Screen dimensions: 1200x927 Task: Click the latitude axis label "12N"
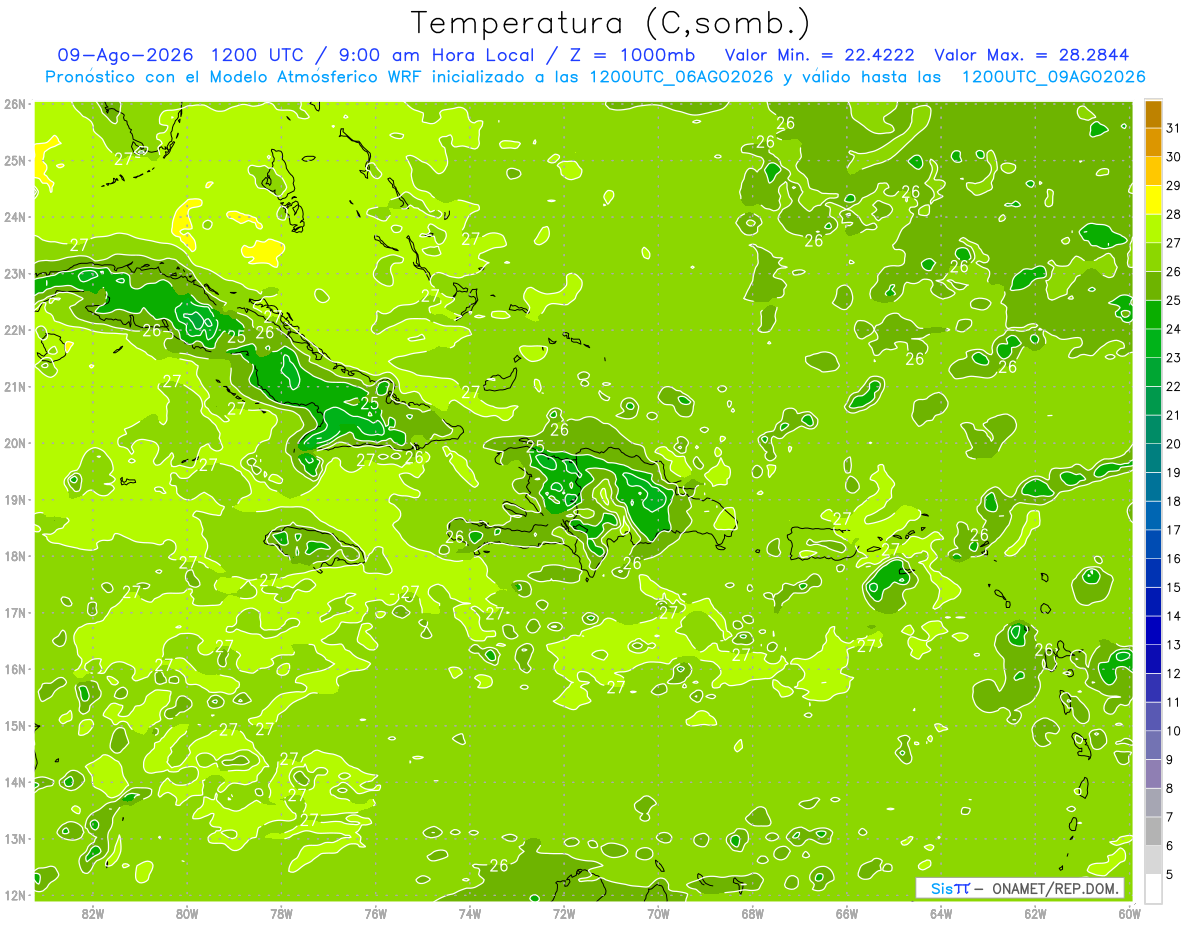pyautogui.click(x=15, y=895)
